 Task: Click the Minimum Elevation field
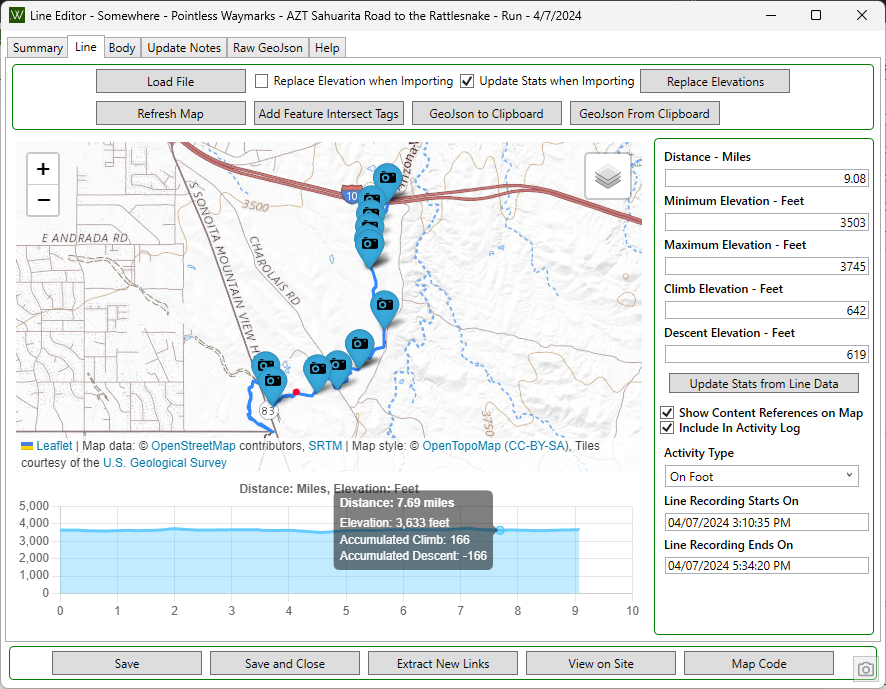tap(766, 222)
